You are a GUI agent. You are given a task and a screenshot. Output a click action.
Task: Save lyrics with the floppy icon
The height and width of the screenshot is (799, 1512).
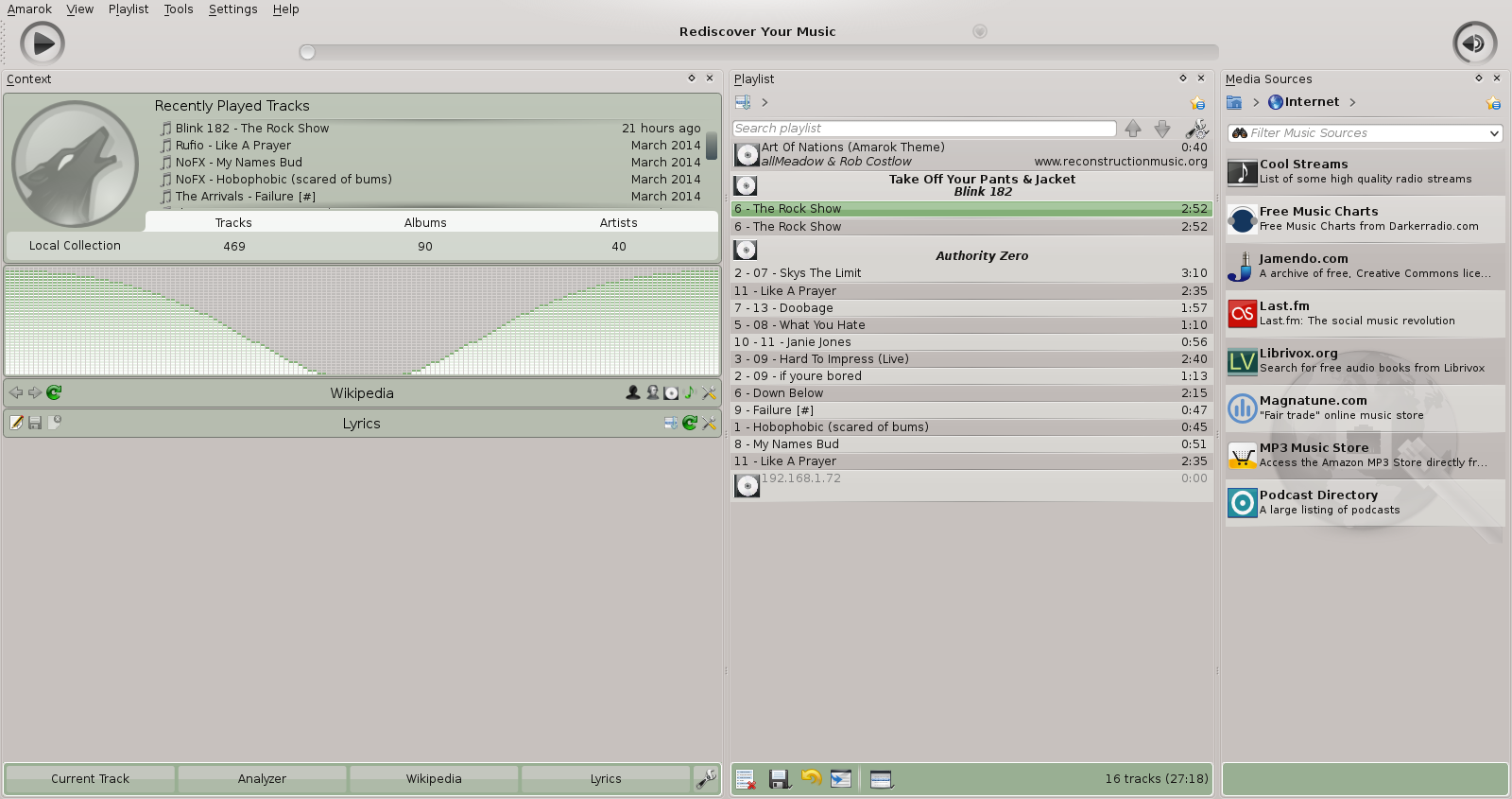(x=35, y=423)
